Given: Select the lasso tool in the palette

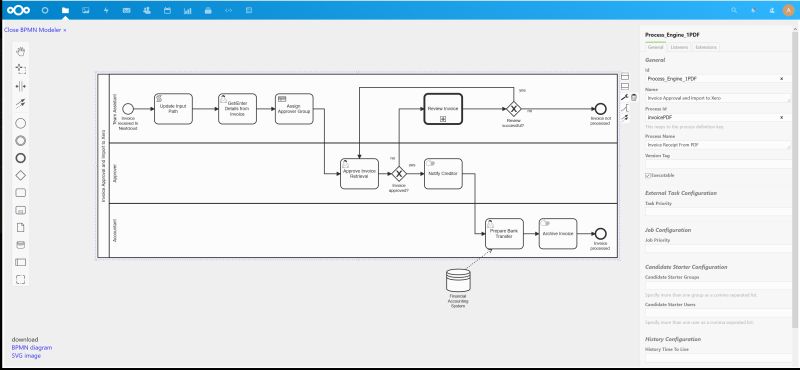Looking at the screenshot, I should click(x=20, y=68).
